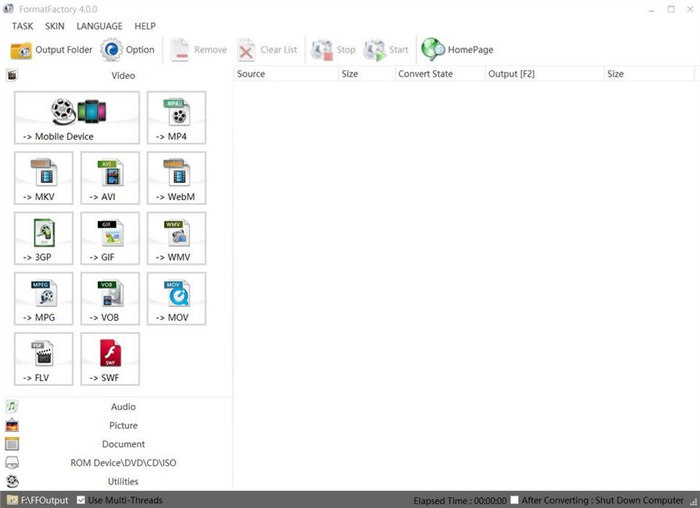Expand the ROM Device\DVD\CD\ISO category

click(117, 463)
